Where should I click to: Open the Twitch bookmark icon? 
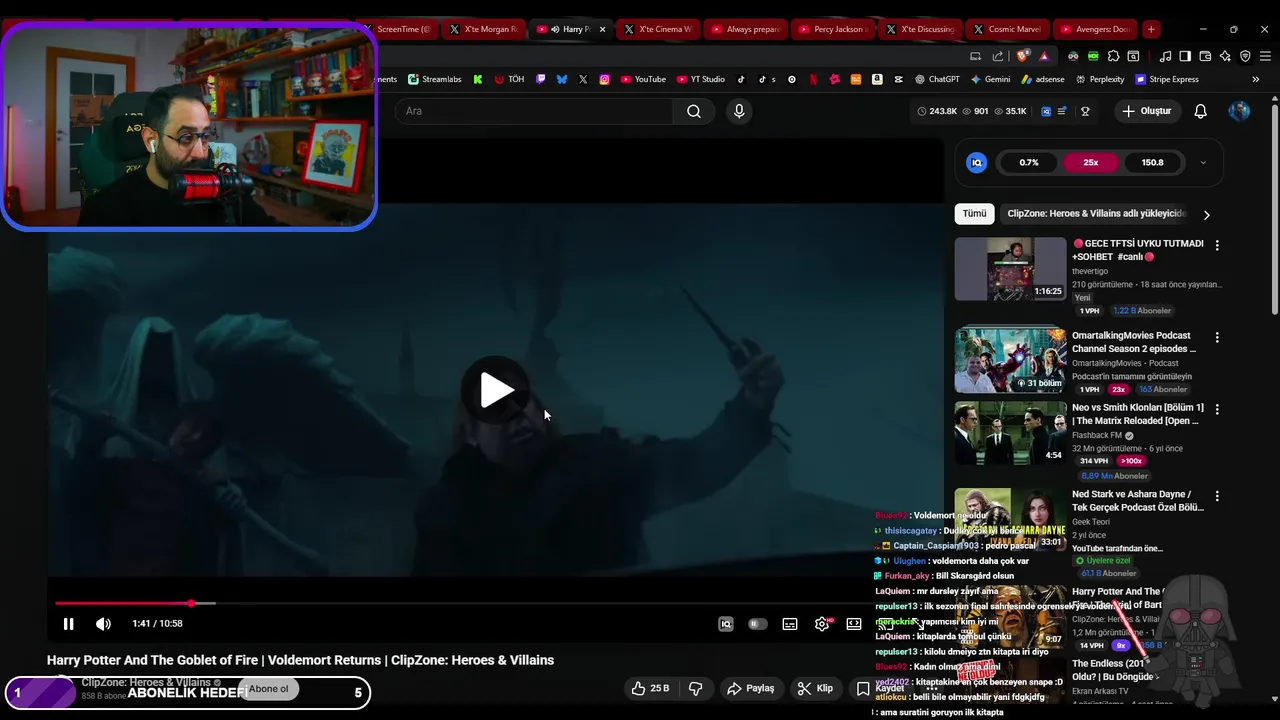click(x=541, y=79)
